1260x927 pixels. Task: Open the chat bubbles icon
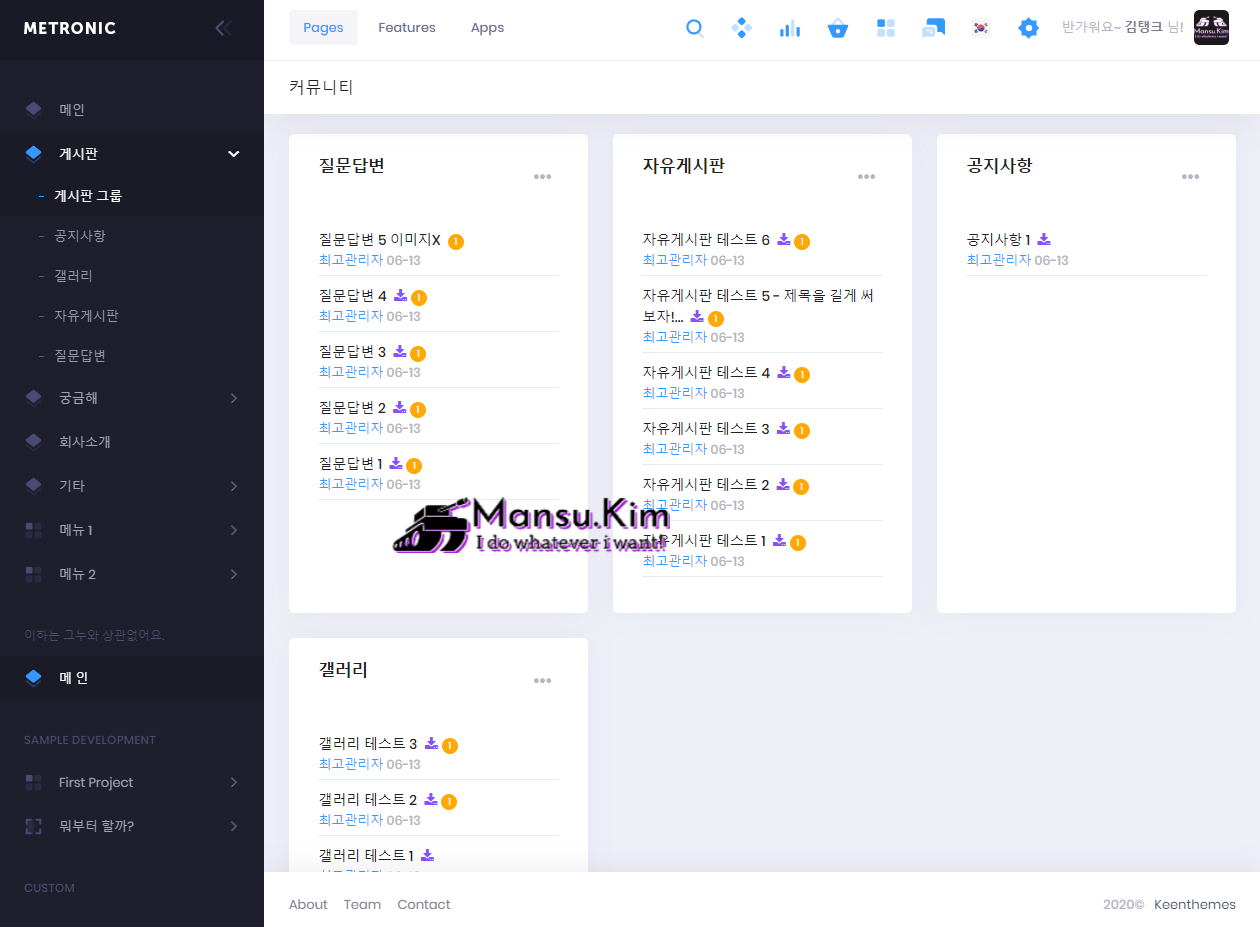tap(934, 28)
